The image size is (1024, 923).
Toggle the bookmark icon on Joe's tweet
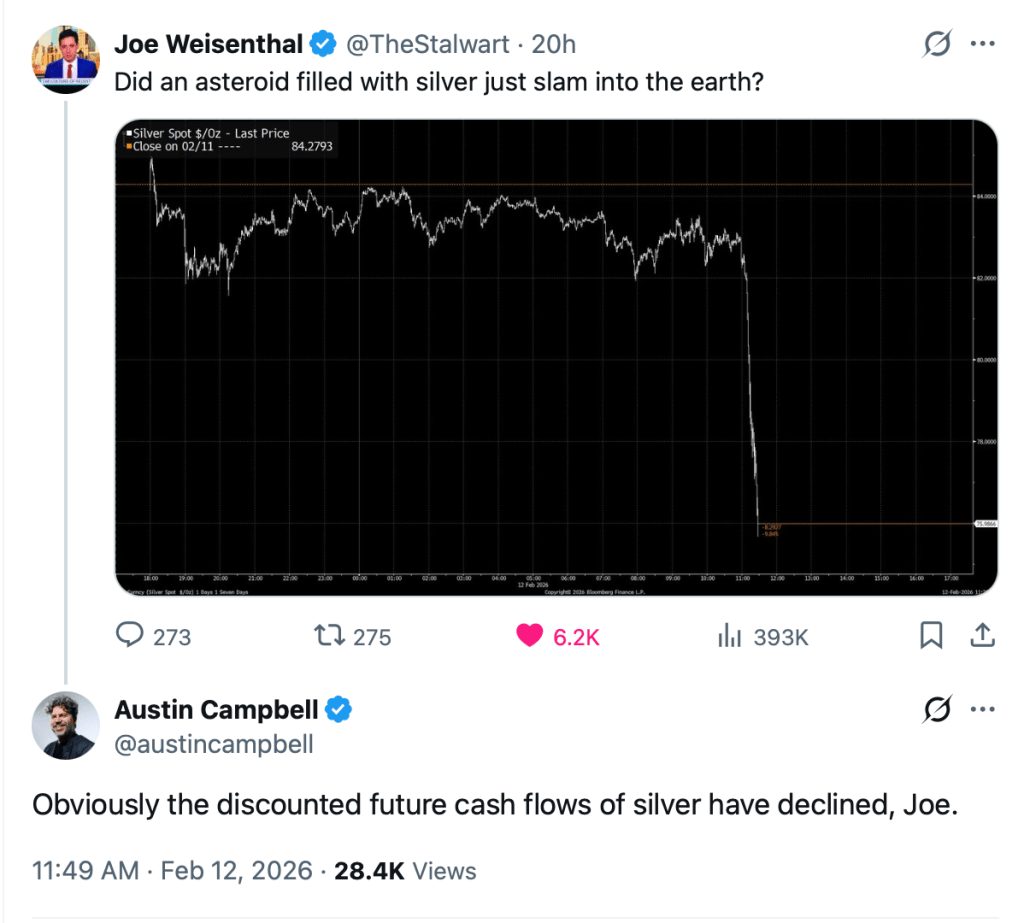pyautogui.click(x=931, y=635)
